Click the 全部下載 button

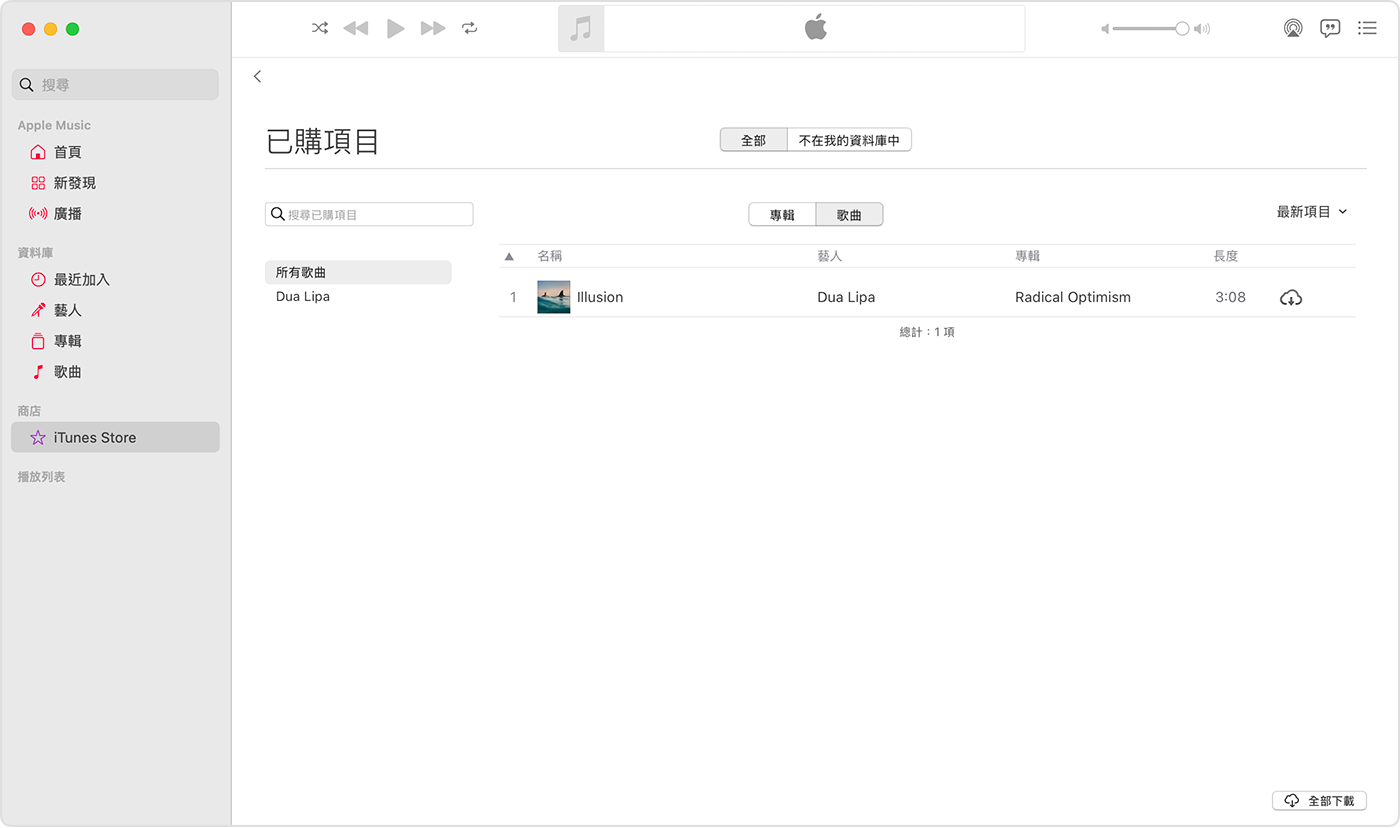[x=1319, y=801]
